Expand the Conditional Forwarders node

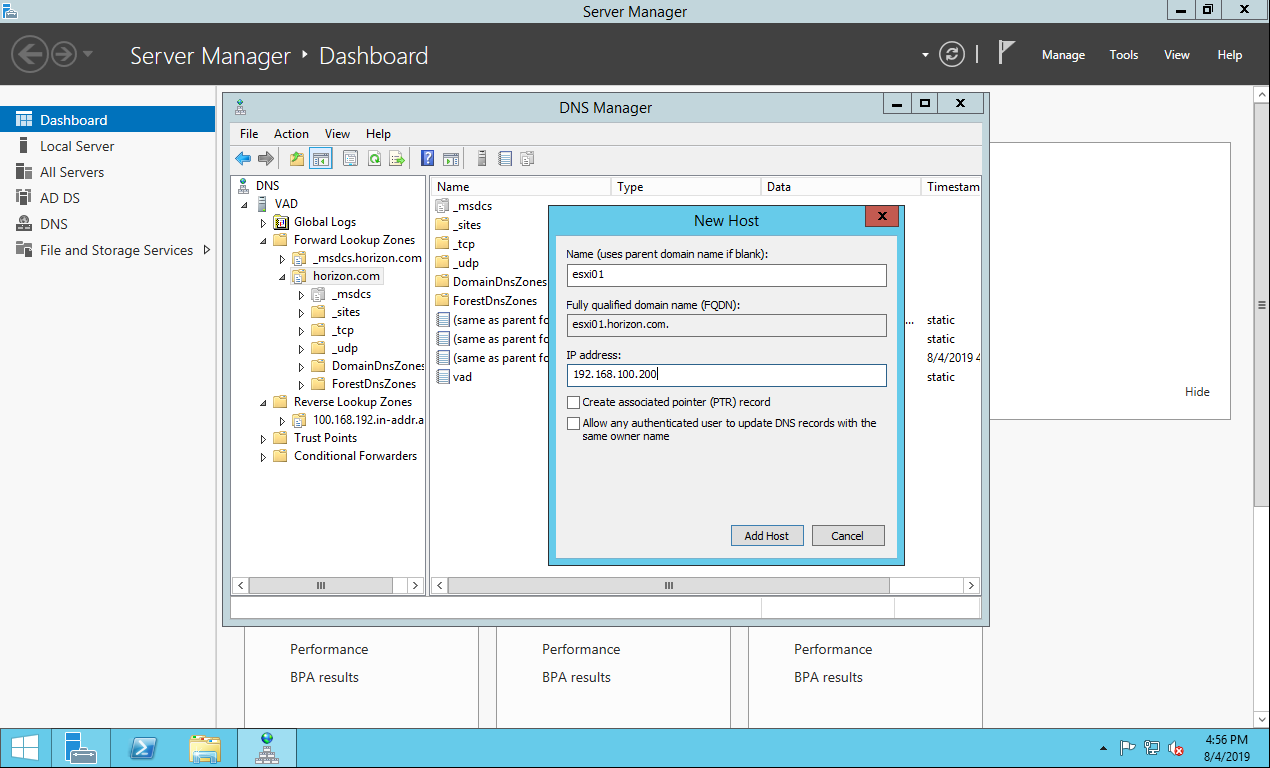[x=264, y=457]
